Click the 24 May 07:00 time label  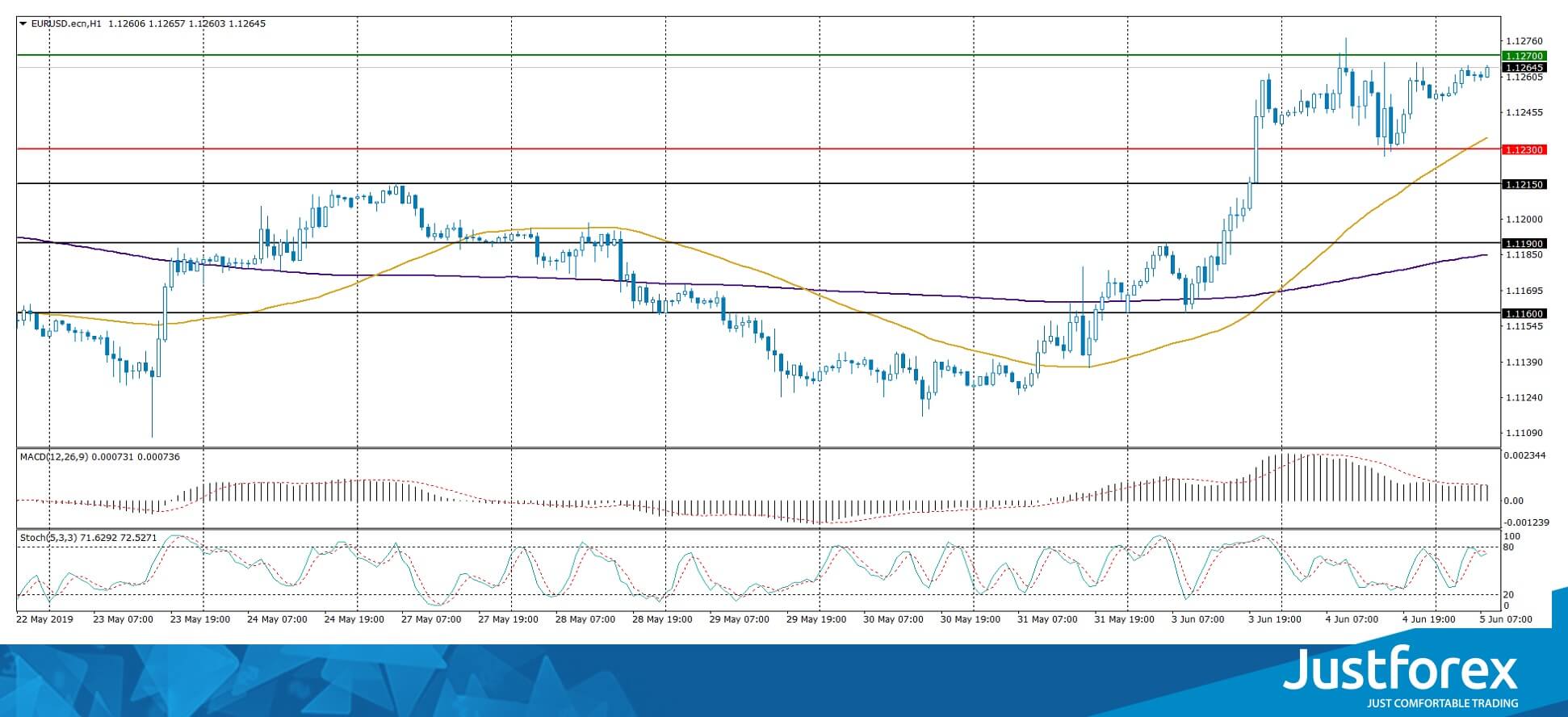pos(277,619)
